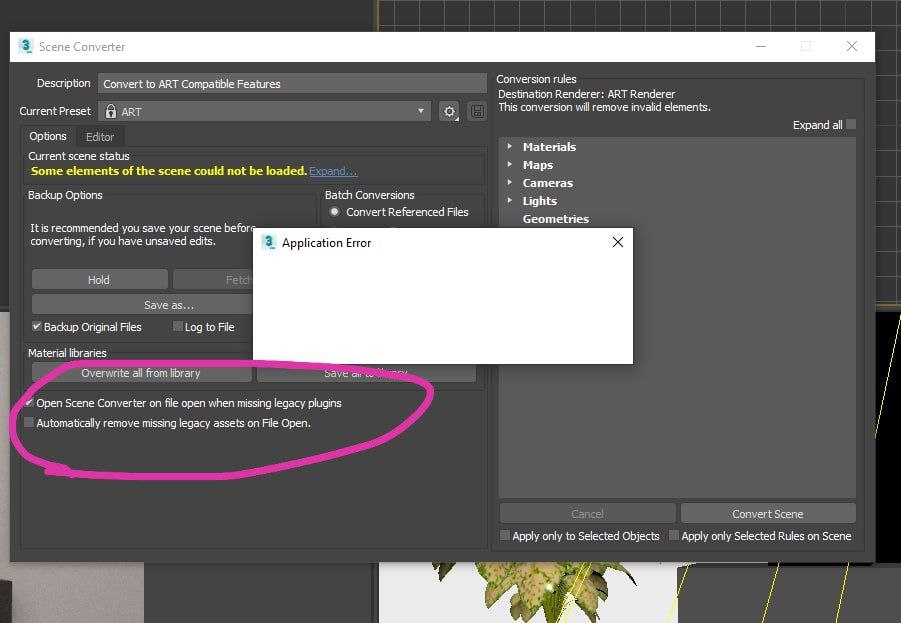
Task: Select the Geometries rule group
Action: coord(556,219)
